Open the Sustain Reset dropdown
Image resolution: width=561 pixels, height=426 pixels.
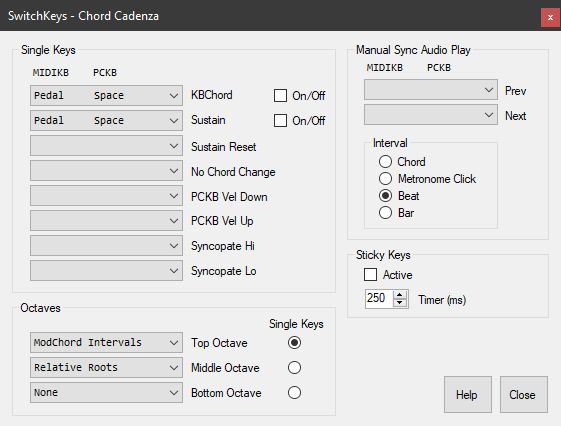click(106, 146)
